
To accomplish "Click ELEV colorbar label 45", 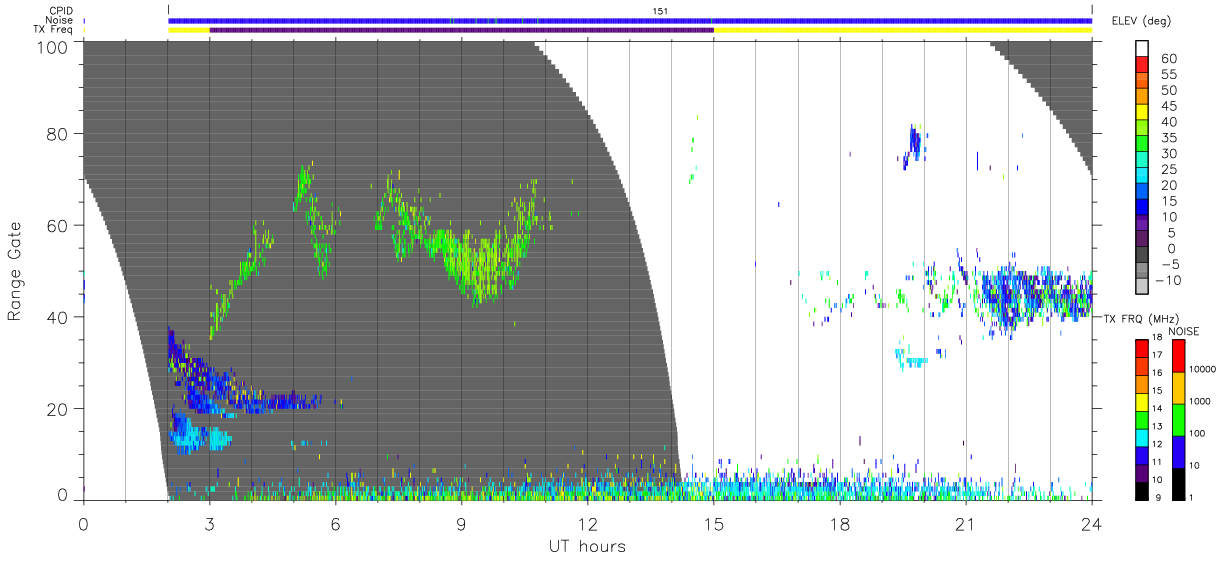I will pyautogui.click(x=1170, y=106).
